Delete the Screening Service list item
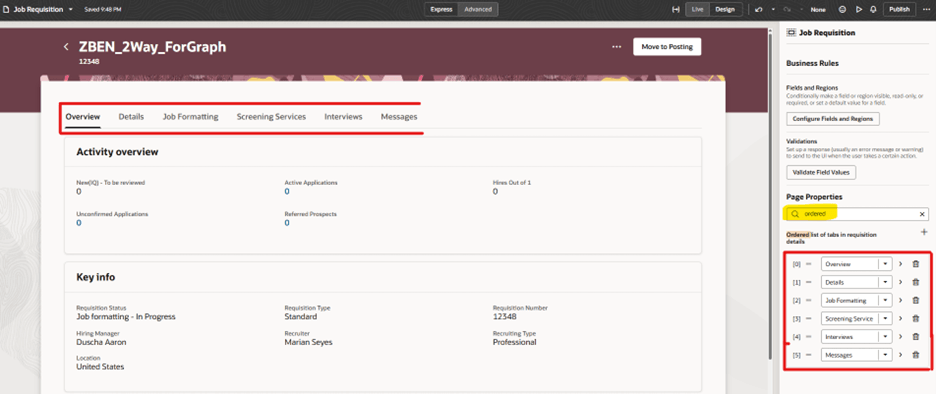936x394 pixels. [x=916, y=319]
